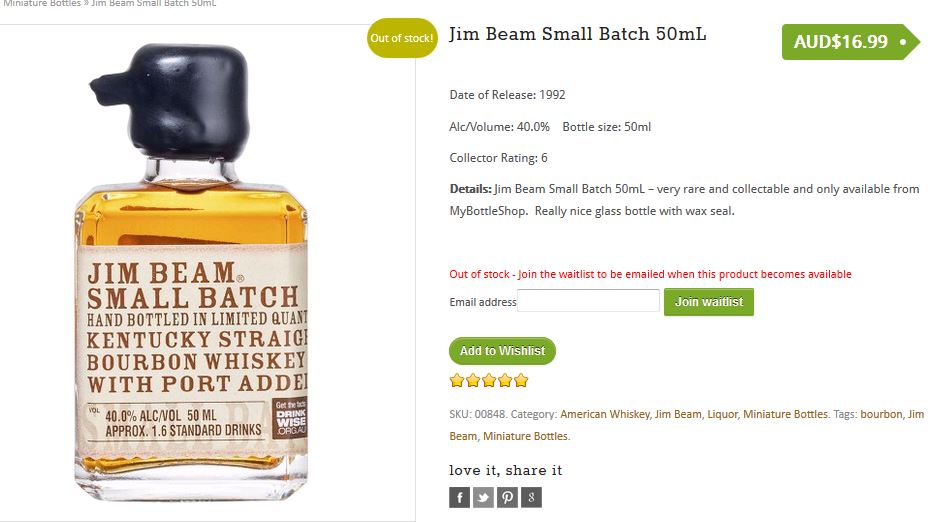Viewport: 933px width, 522px height.
Task: Share product via Google Plus icon
Action: pos(531,497)
